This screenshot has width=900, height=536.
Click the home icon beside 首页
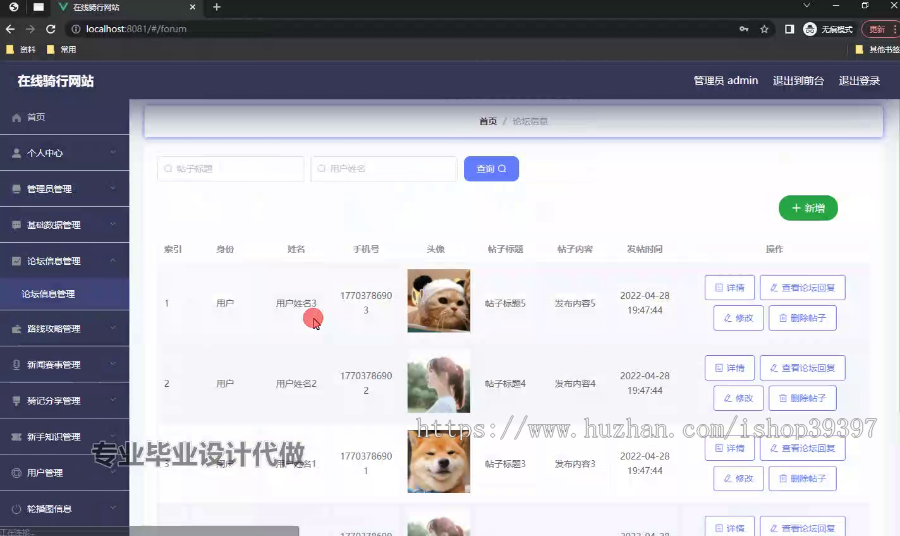pos(16,117)
